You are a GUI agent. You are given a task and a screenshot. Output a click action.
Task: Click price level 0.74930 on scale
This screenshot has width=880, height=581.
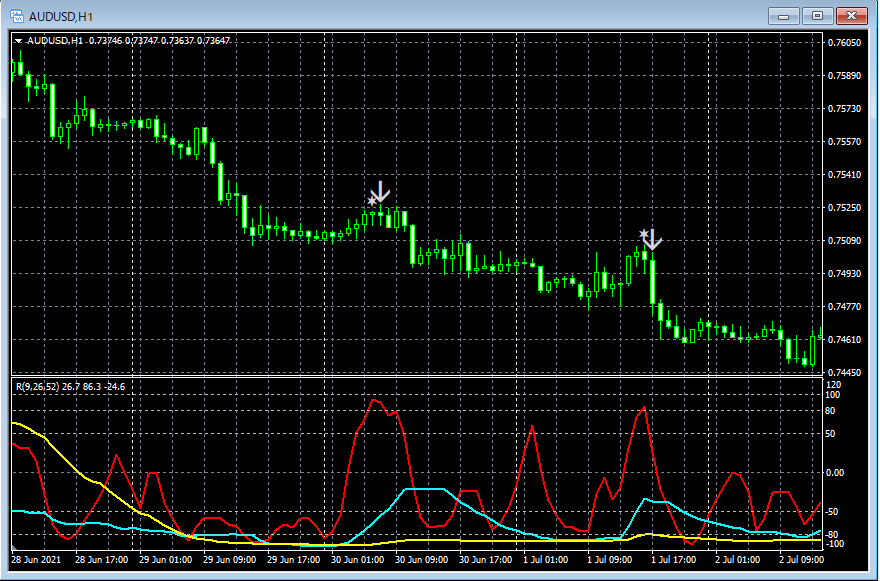click(x=845, y=273)
